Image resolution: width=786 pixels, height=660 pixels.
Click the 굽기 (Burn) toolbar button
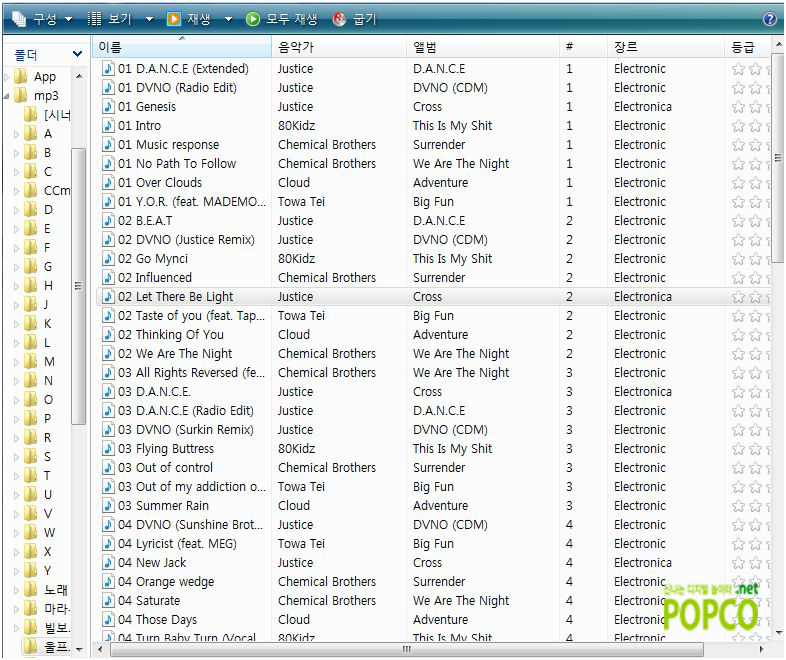click(354, 20)
